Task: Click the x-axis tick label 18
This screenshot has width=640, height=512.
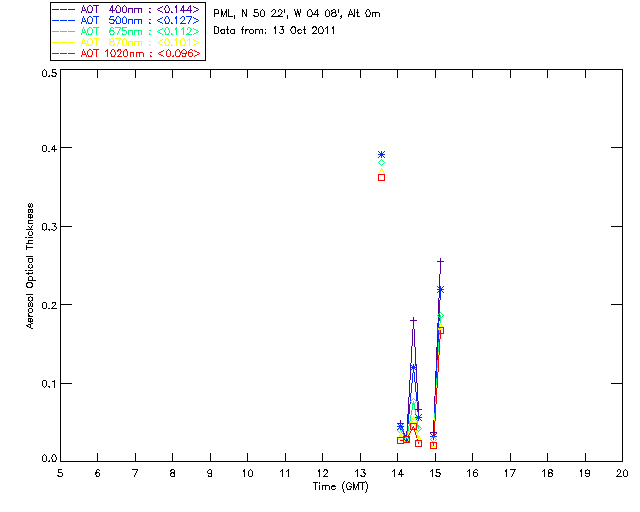Action: [x=547, y=473]
